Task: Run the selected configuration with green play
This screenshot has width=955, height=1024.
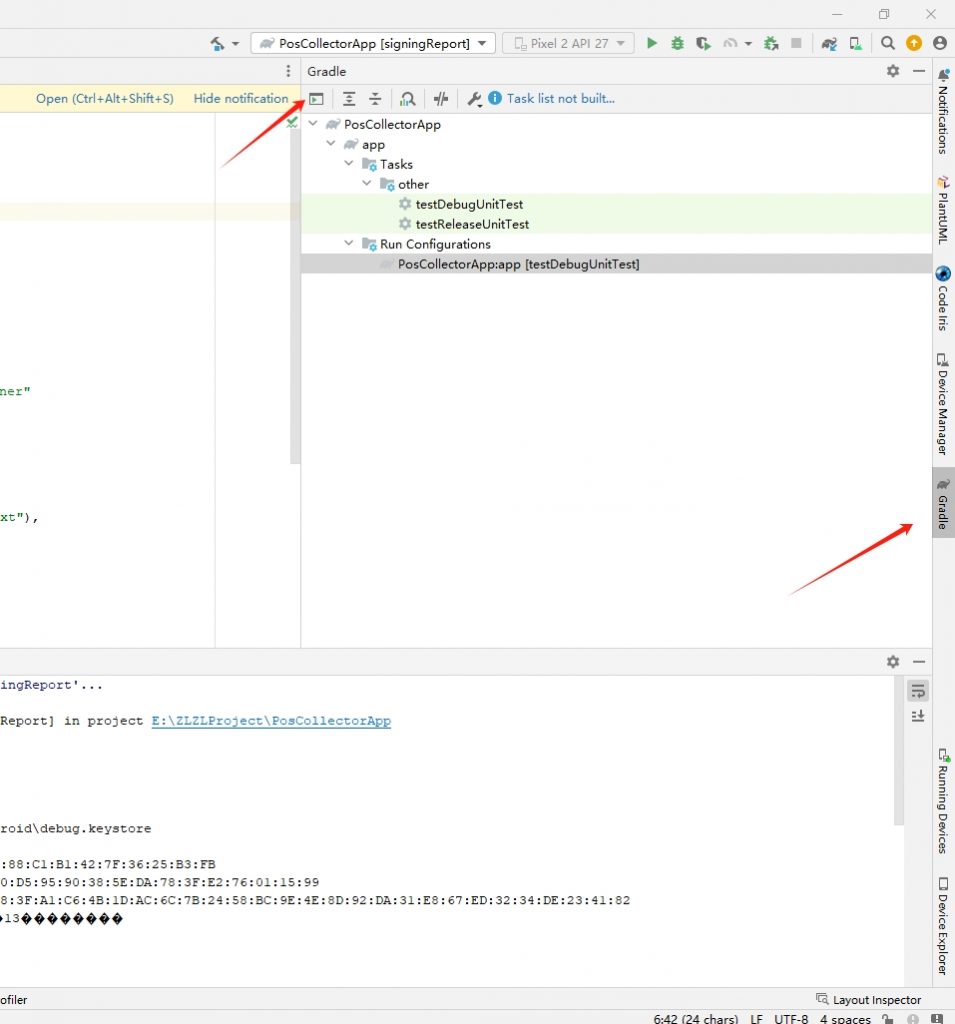Action: 651,43
